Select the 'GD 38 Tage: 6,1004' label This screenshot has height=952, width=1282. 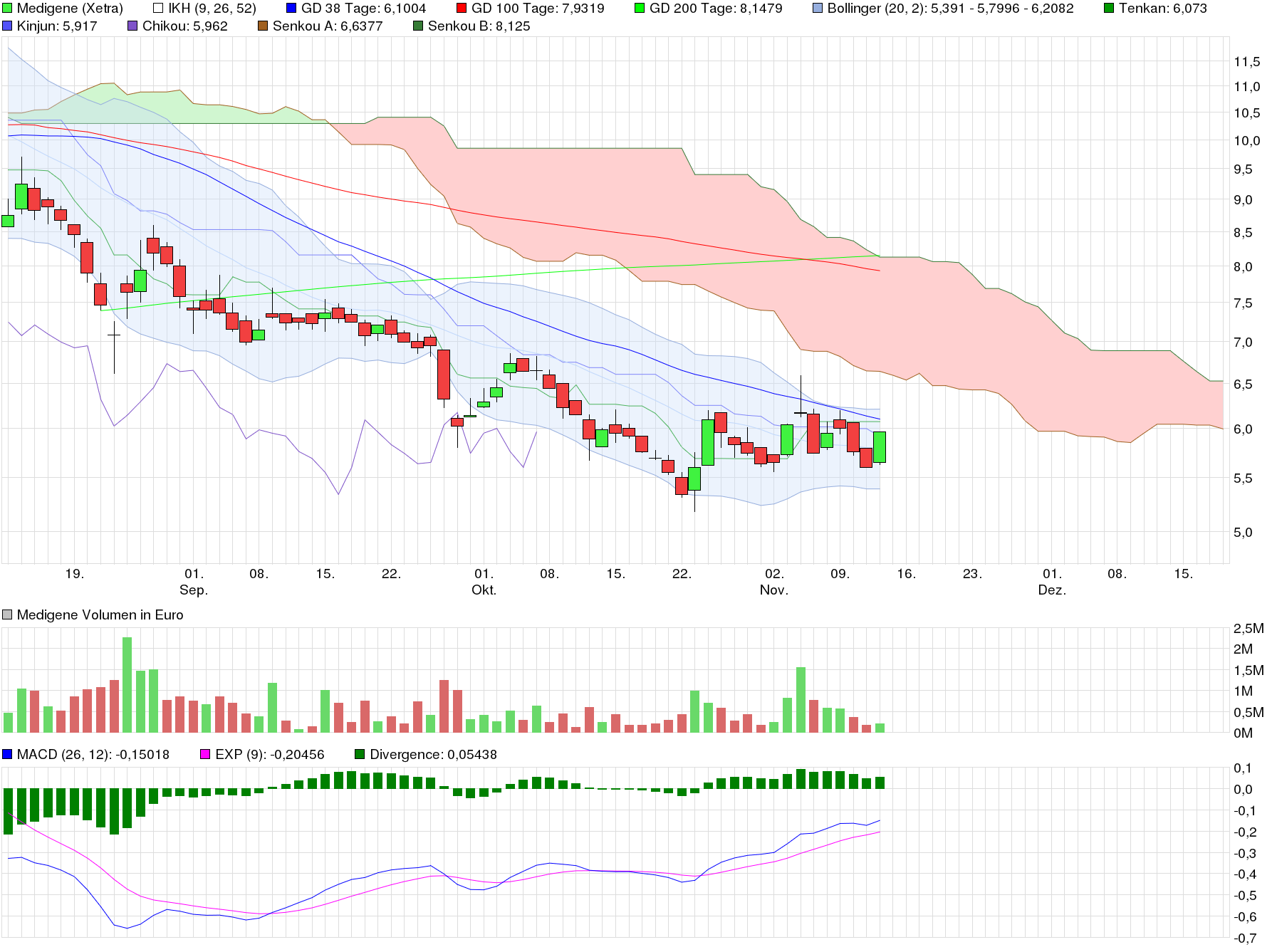(x=363, y=9)
